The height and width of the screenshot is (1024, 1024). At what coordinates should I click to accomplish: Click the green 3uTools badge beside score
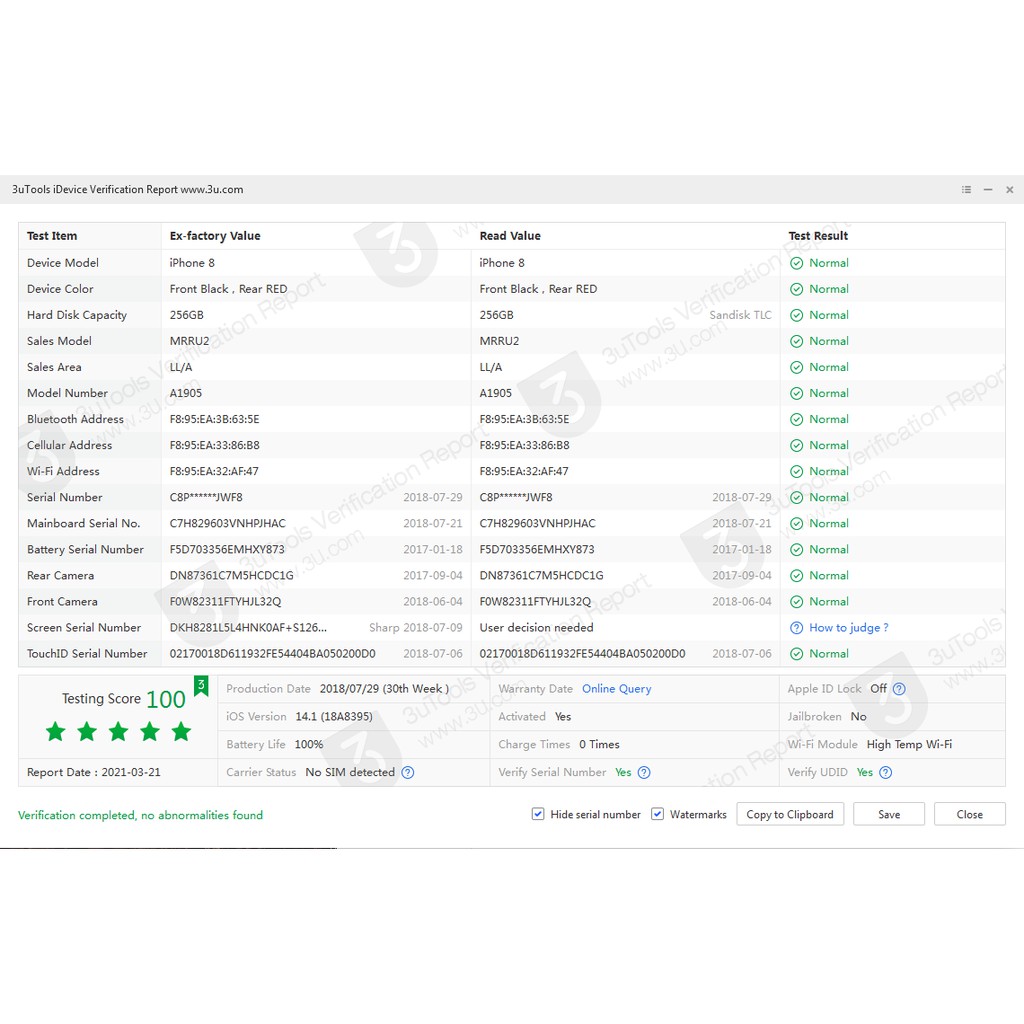tap(201, 685)
